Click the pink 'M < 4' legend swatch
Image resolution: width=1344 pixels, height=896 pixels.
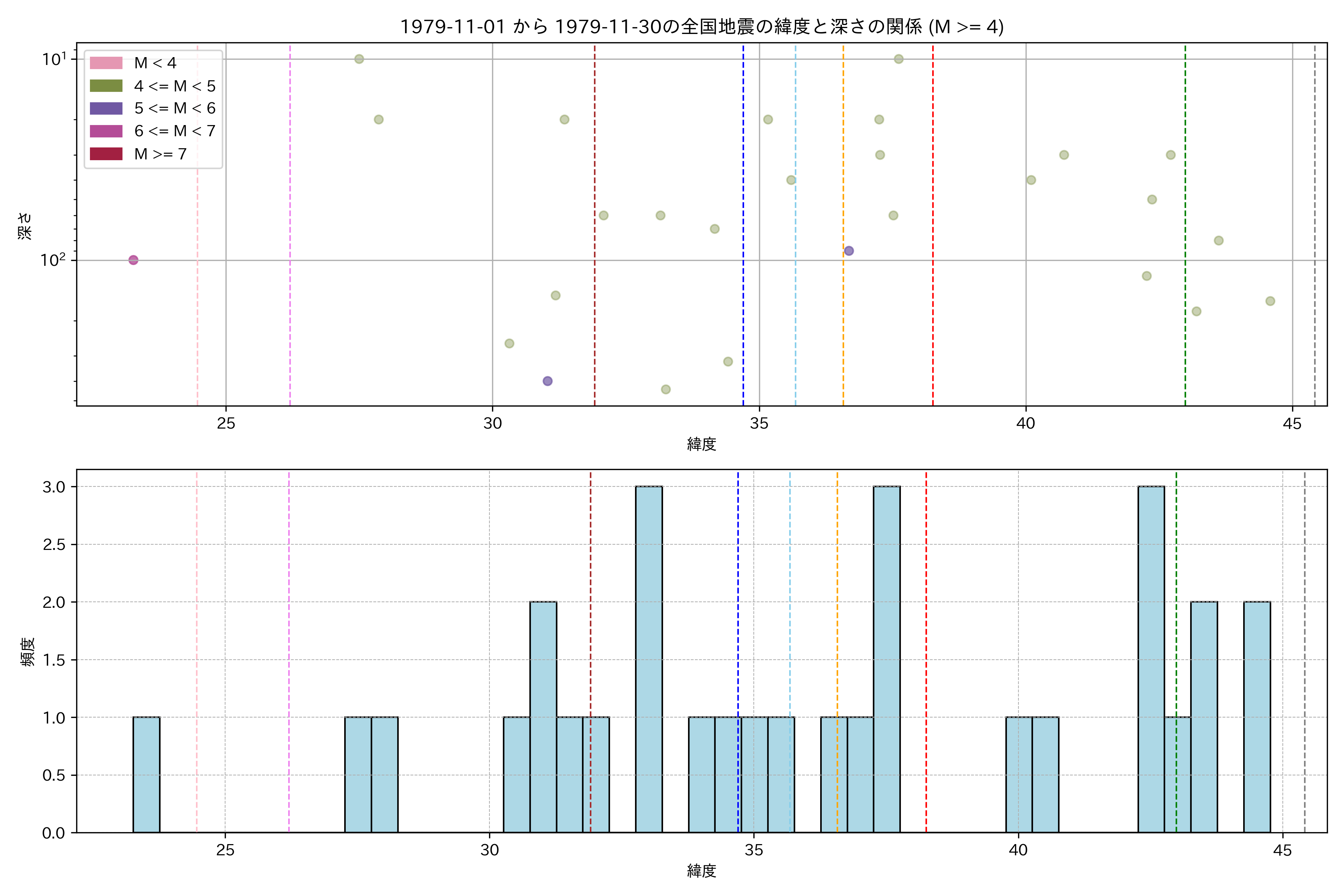point(106,63)
